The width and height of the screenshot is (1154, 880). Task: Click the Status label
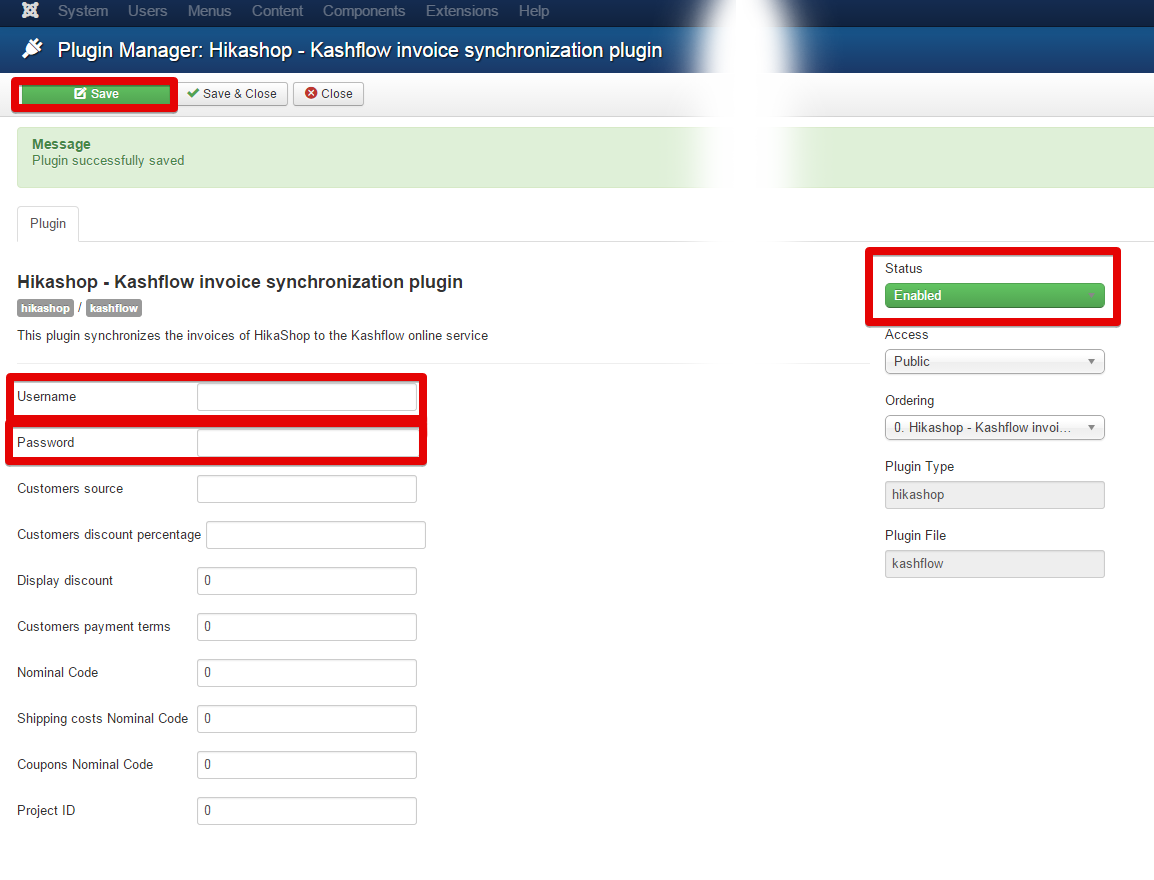point(904,269)
